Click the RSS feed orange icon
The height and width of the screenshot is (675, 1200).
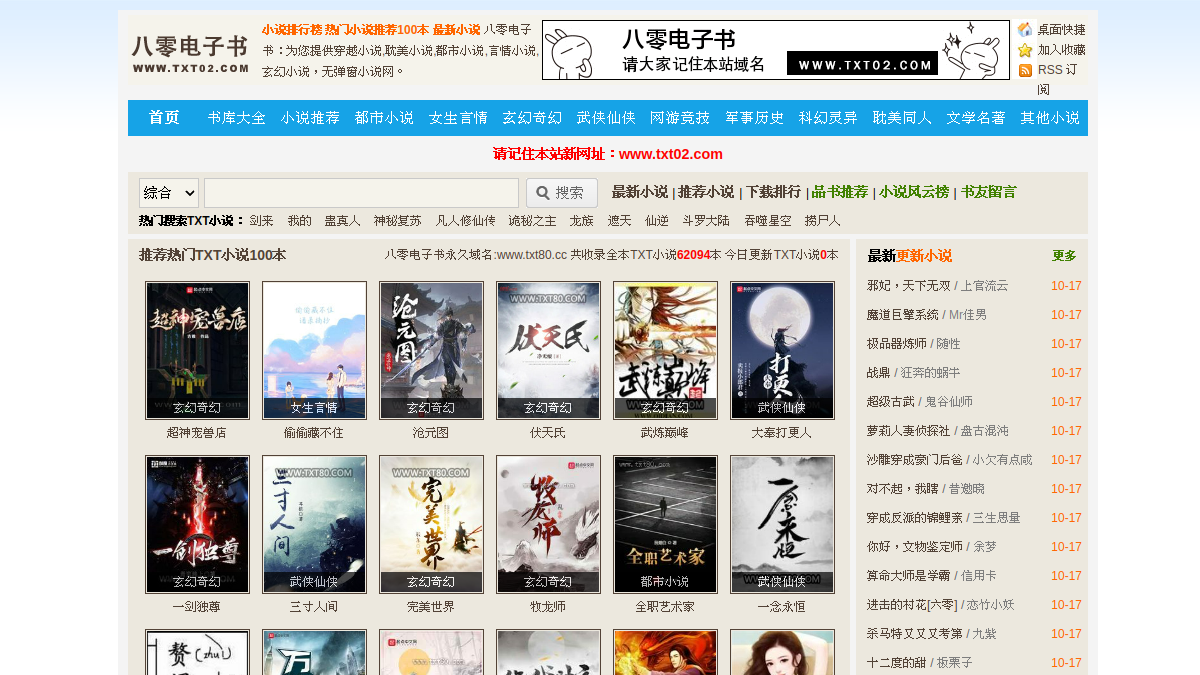click(1025, 70)
